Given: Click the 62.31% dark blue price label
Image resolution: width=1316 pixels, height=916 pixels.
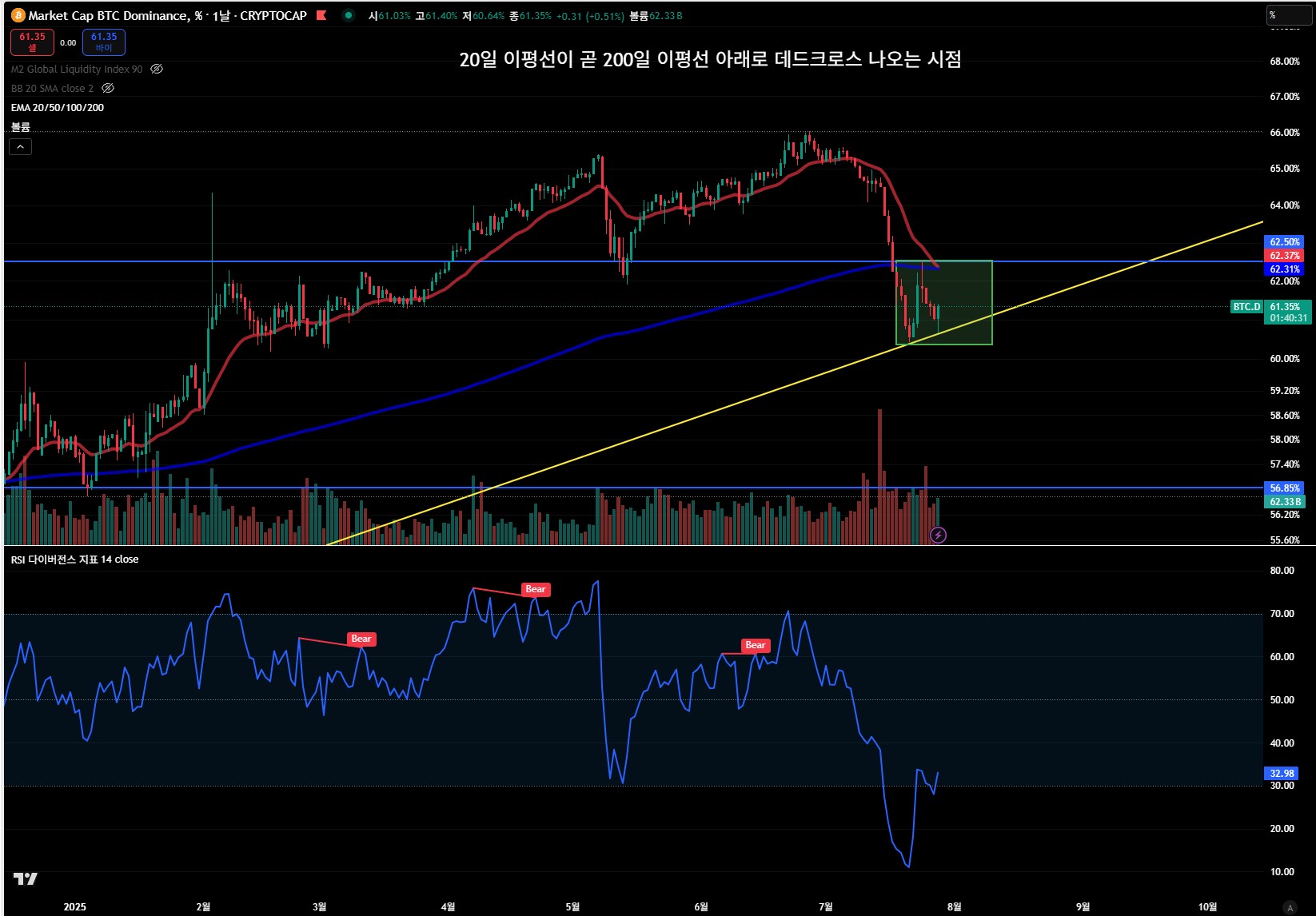Looking at the screenshot, I should pos(1285,269).
